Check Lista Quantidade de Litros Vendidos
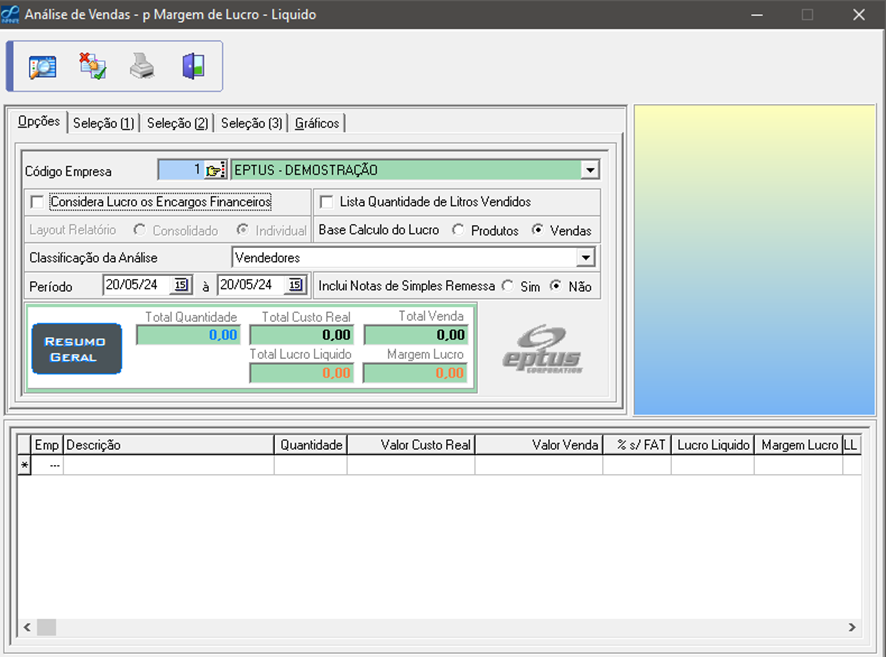 (326, 202)
